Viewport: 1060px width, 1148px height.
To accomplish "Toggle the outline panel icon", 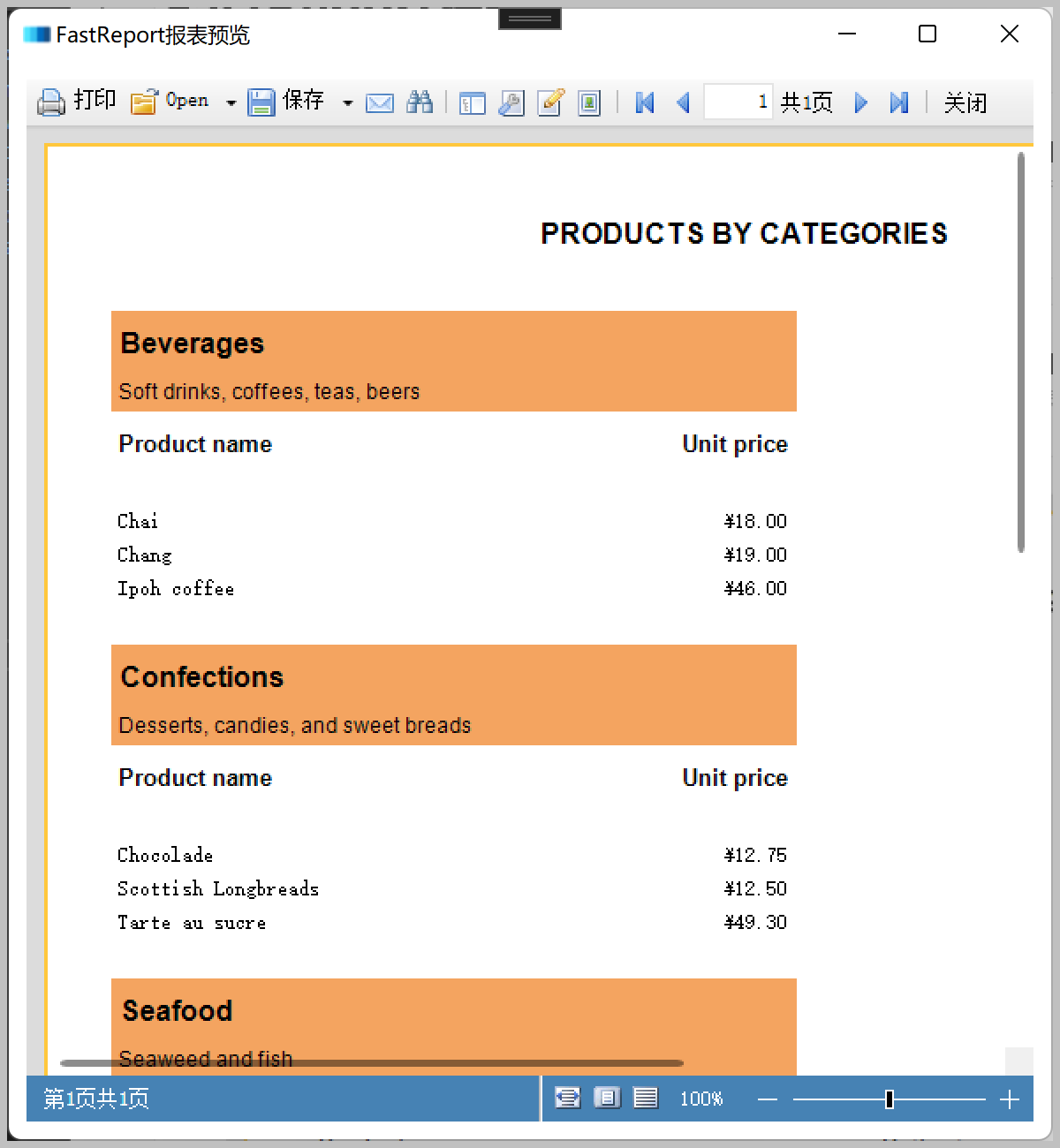I will pyautogui.click(x=473, y=102).
